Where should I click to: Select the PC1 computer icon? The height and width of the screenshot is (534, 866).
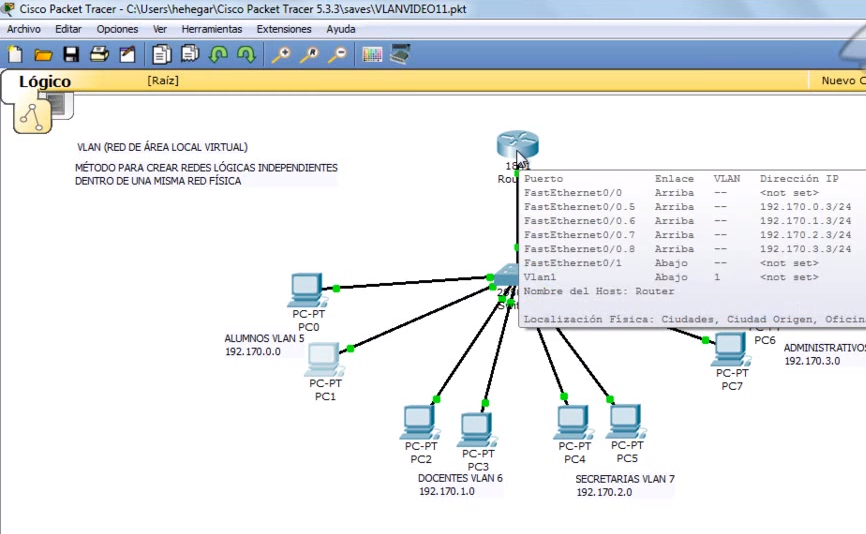(324, 359)
